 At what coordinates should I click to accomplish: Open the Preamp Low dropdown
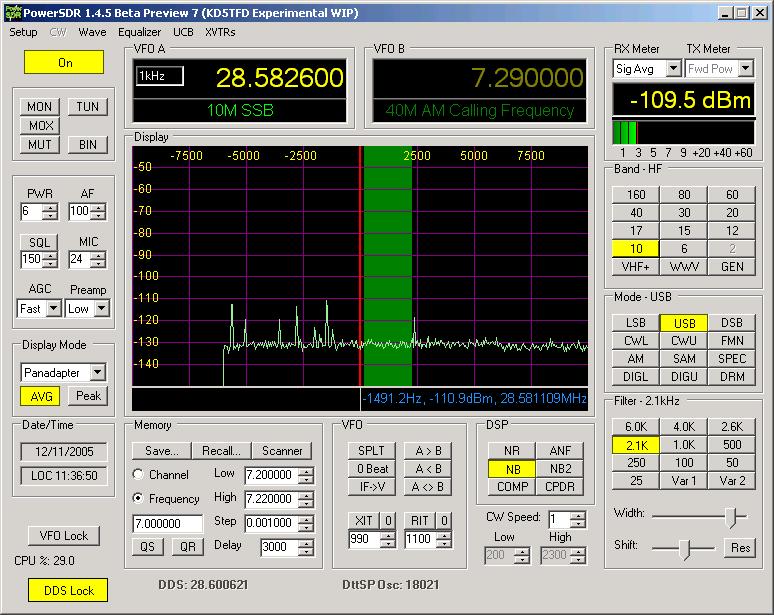tap(101, 308)
